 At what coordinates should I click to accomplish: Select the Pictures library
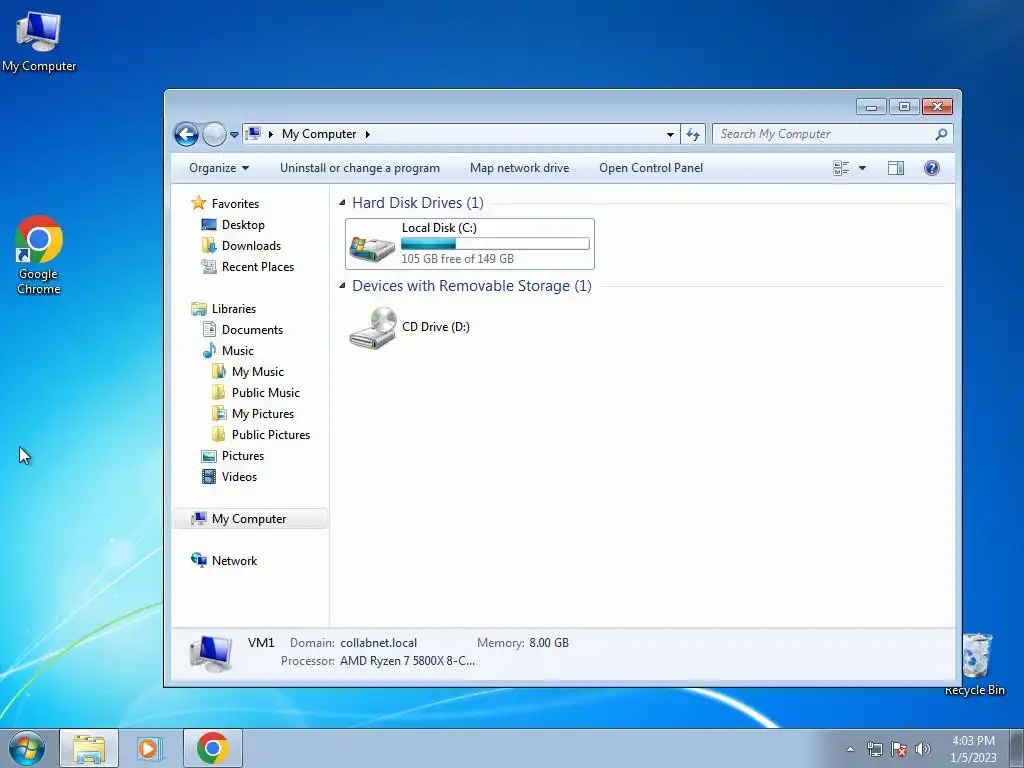click(x=232, y=456)
